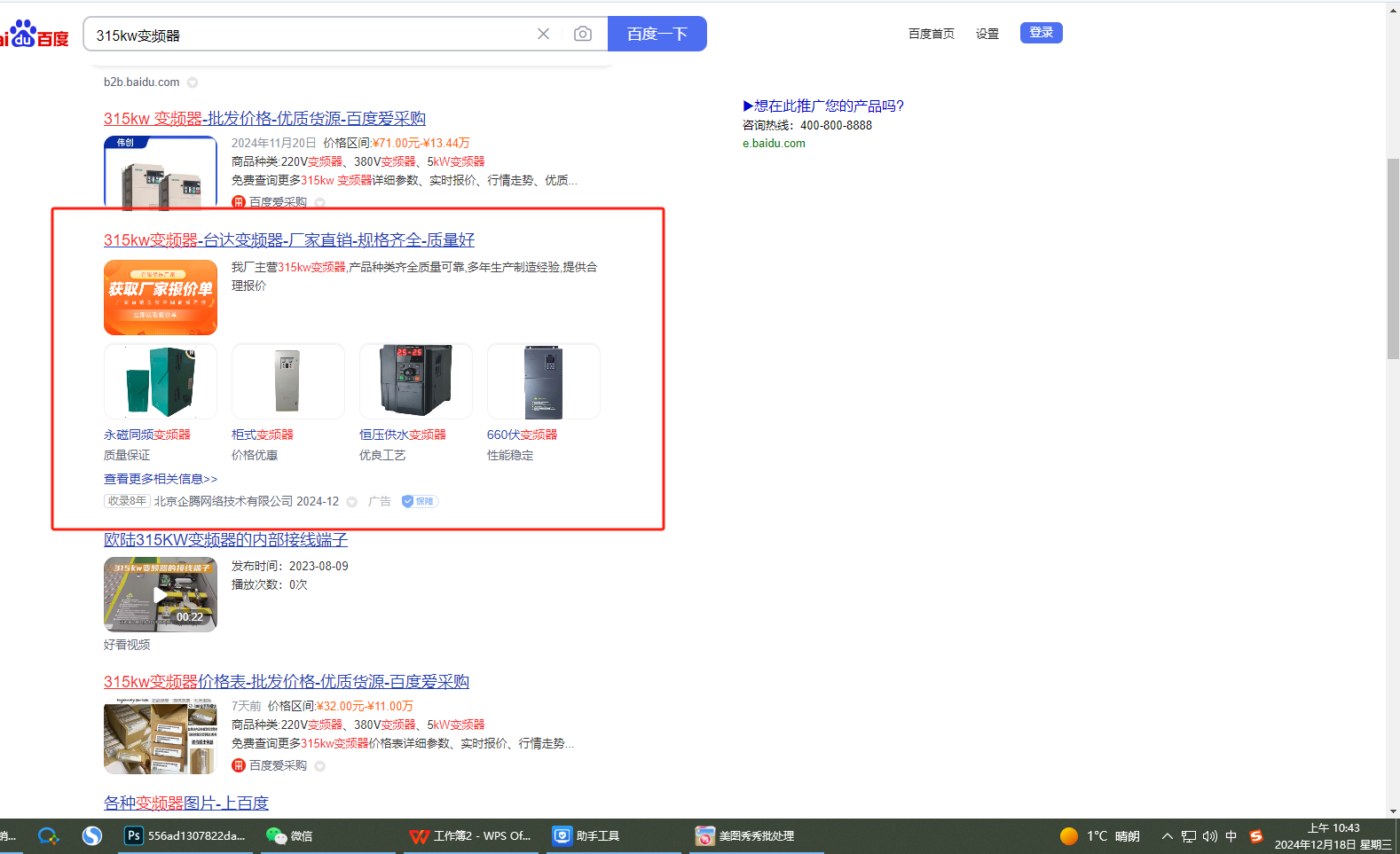This screenshot has width=1400, height=854.
Task: Click the 百度一下 search button
Action: [x=657, y=34]
